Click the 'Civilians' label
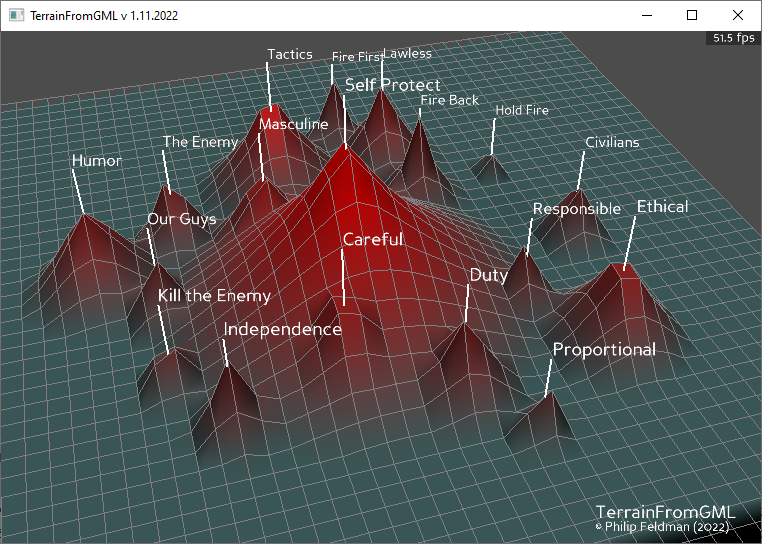This screenshot has height=544, width=762. [x=612, y=143]
